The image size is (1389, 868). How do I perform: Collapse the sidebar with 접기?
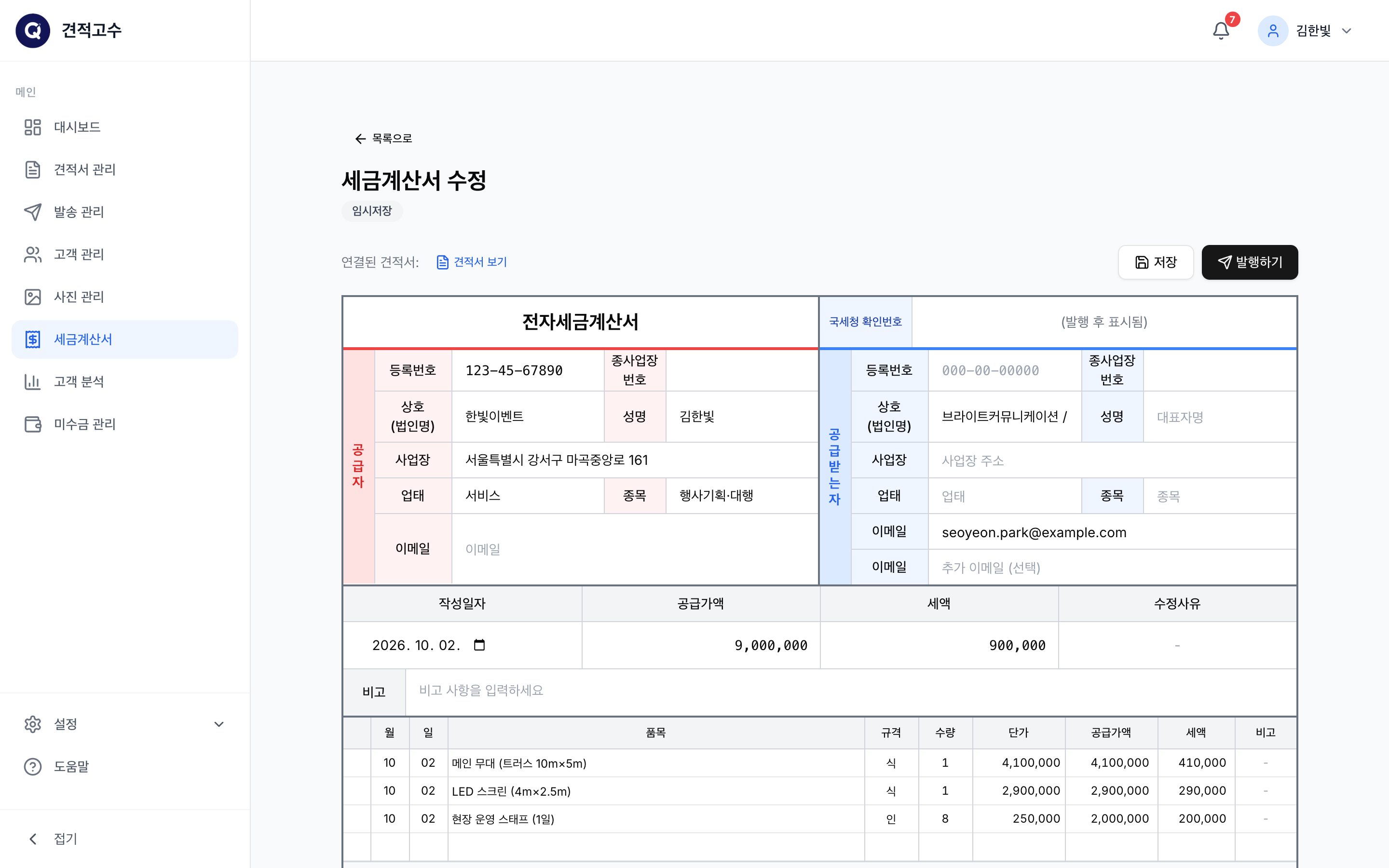coord(124,839)
